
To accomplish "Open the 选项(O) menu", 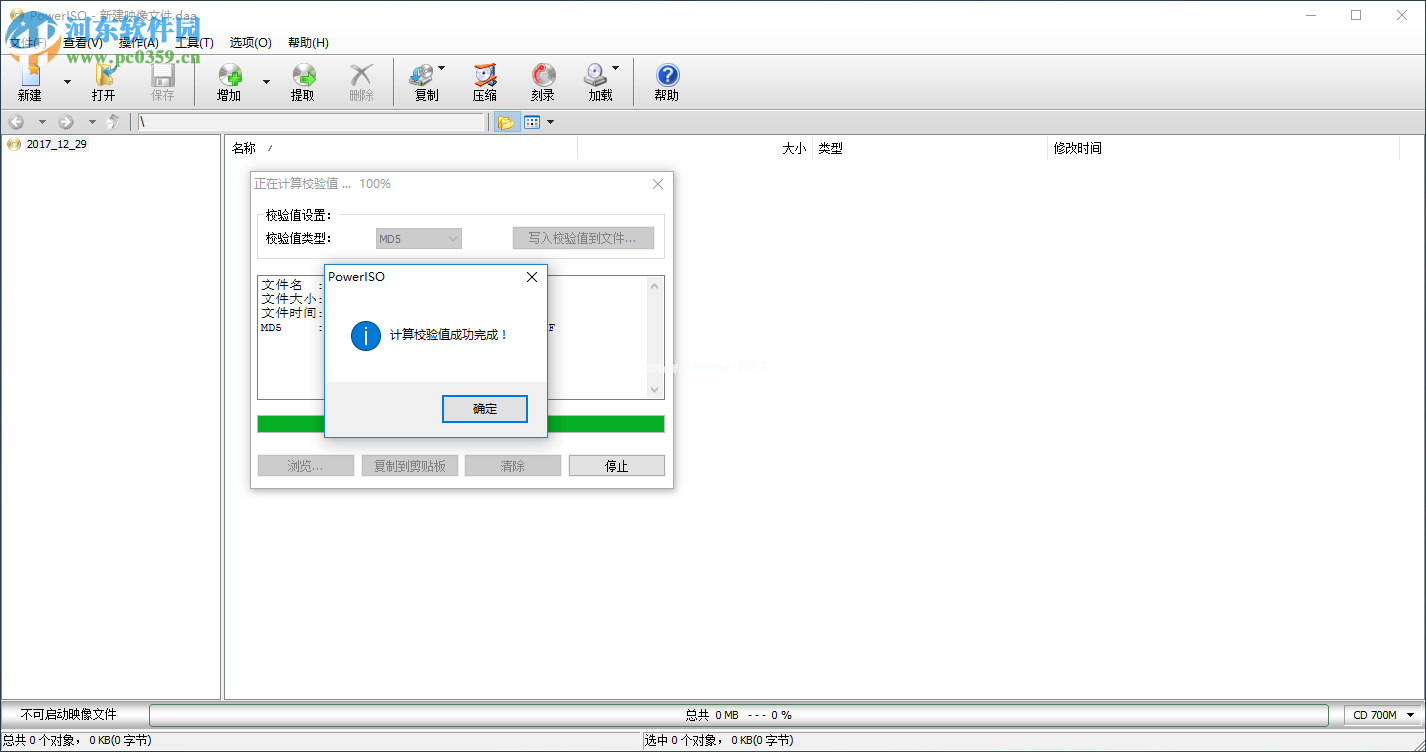I will pyautogui.click(x=250, y=43).
